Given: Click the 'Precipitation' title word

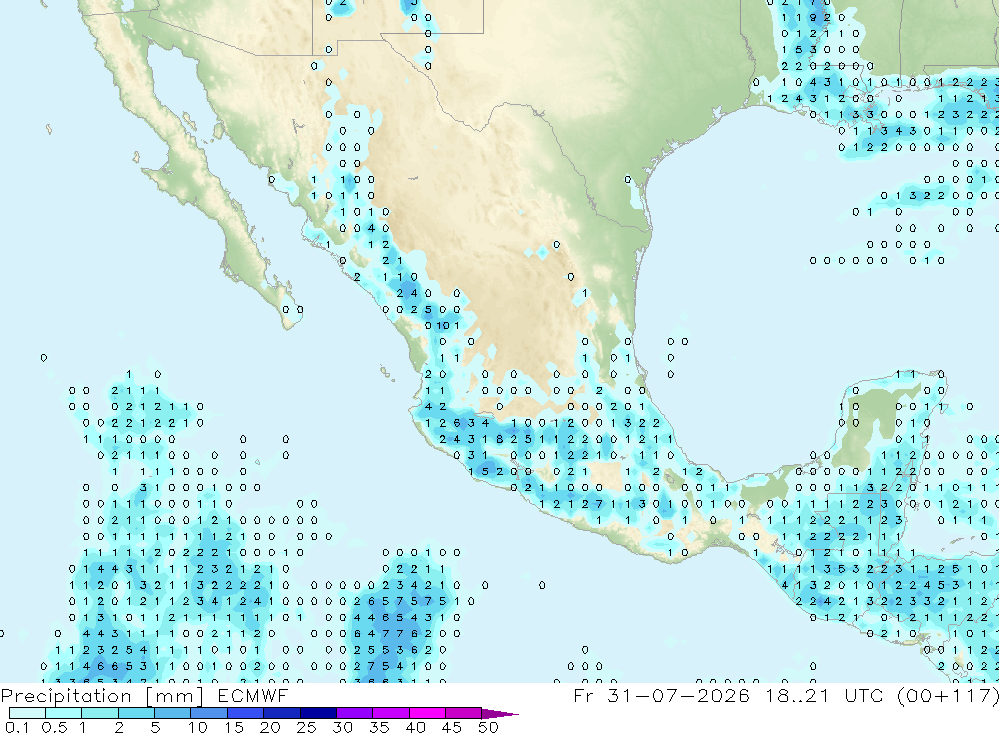Looking at the screenshot, I should [66, 696].
